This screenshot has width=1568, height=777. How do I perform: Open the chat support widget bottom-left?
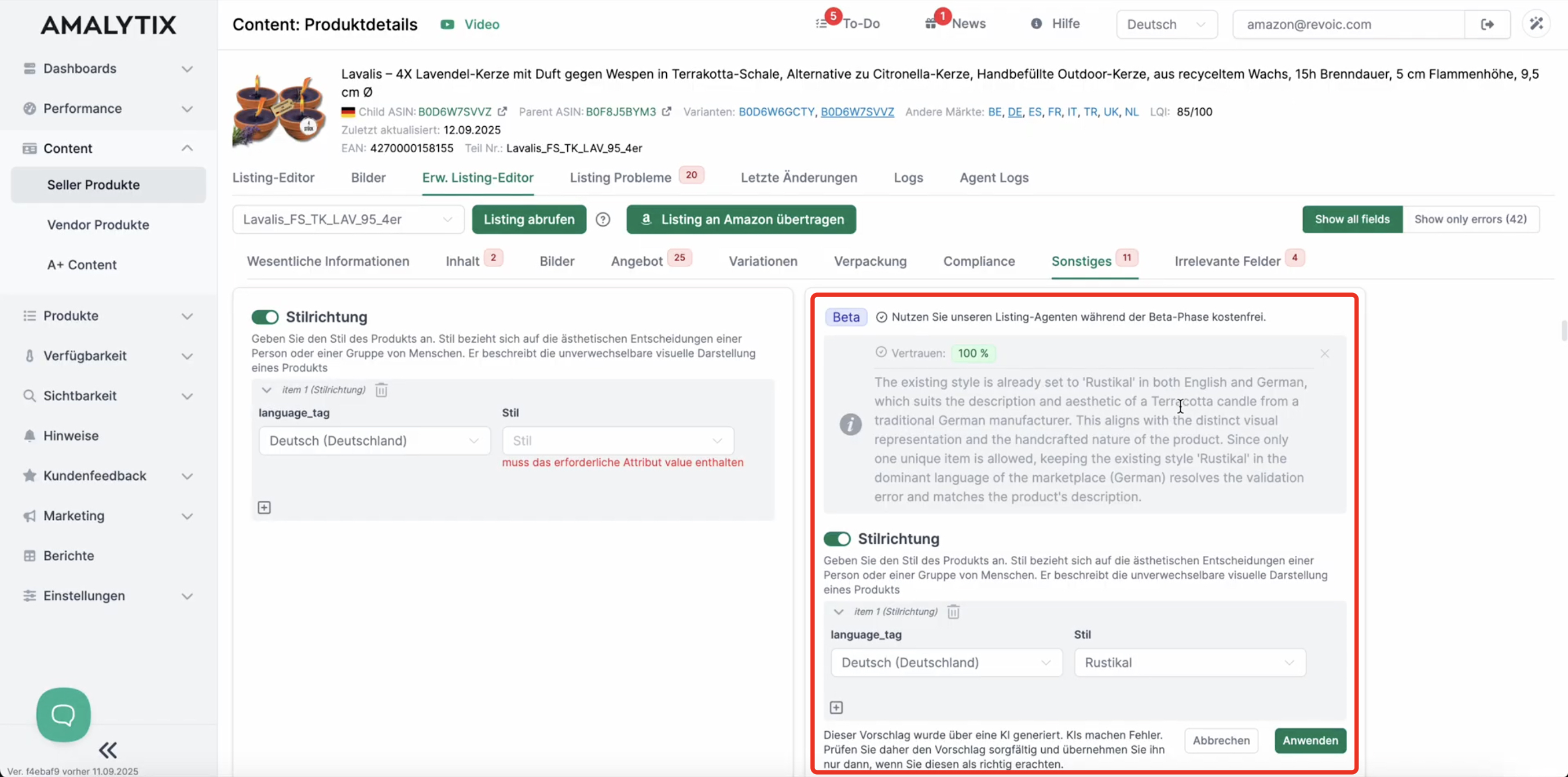(x=63, y=714)
